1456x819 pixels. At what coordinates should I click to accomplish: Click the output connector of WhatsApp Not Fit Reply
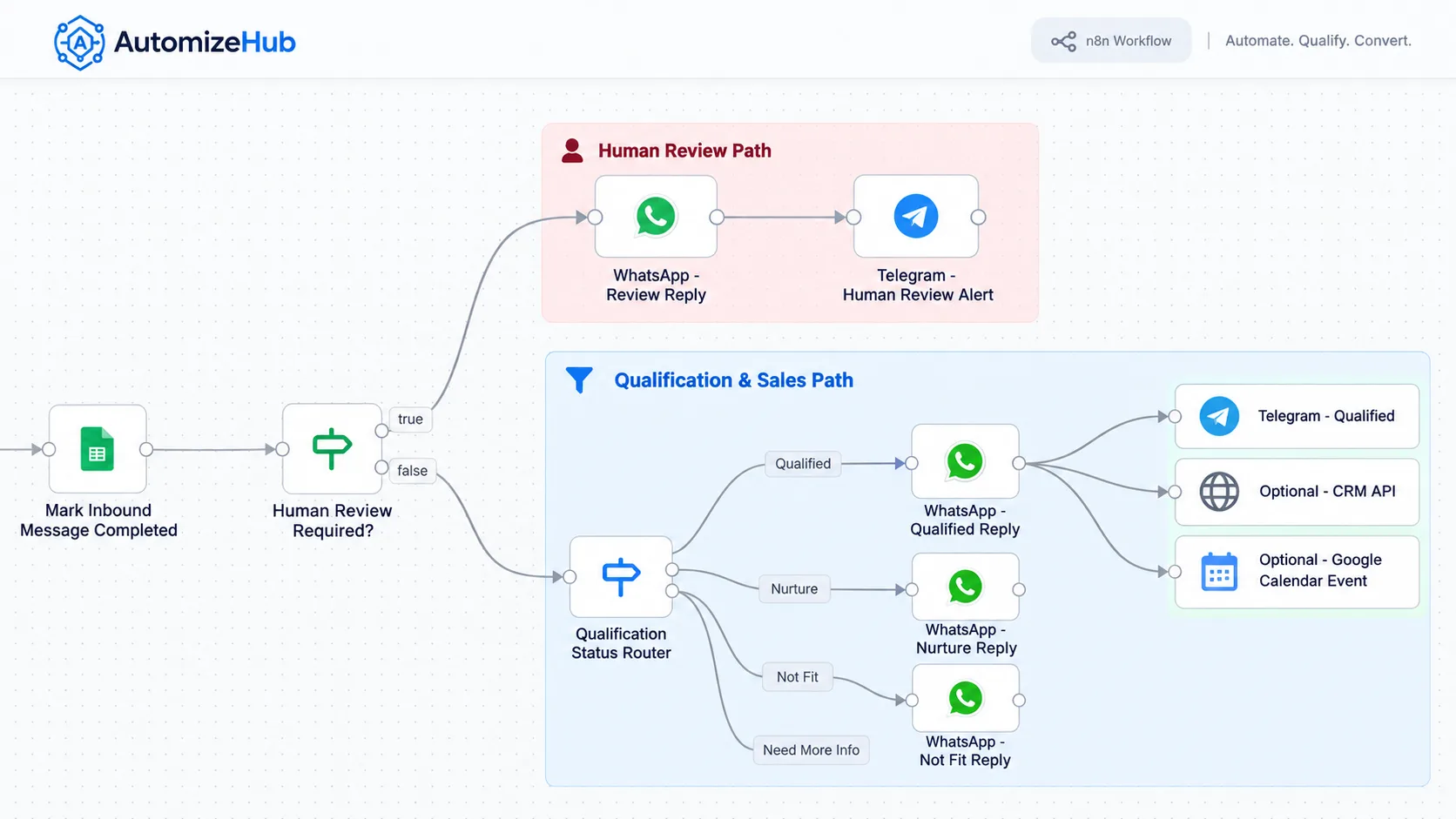click(1019, 700)
